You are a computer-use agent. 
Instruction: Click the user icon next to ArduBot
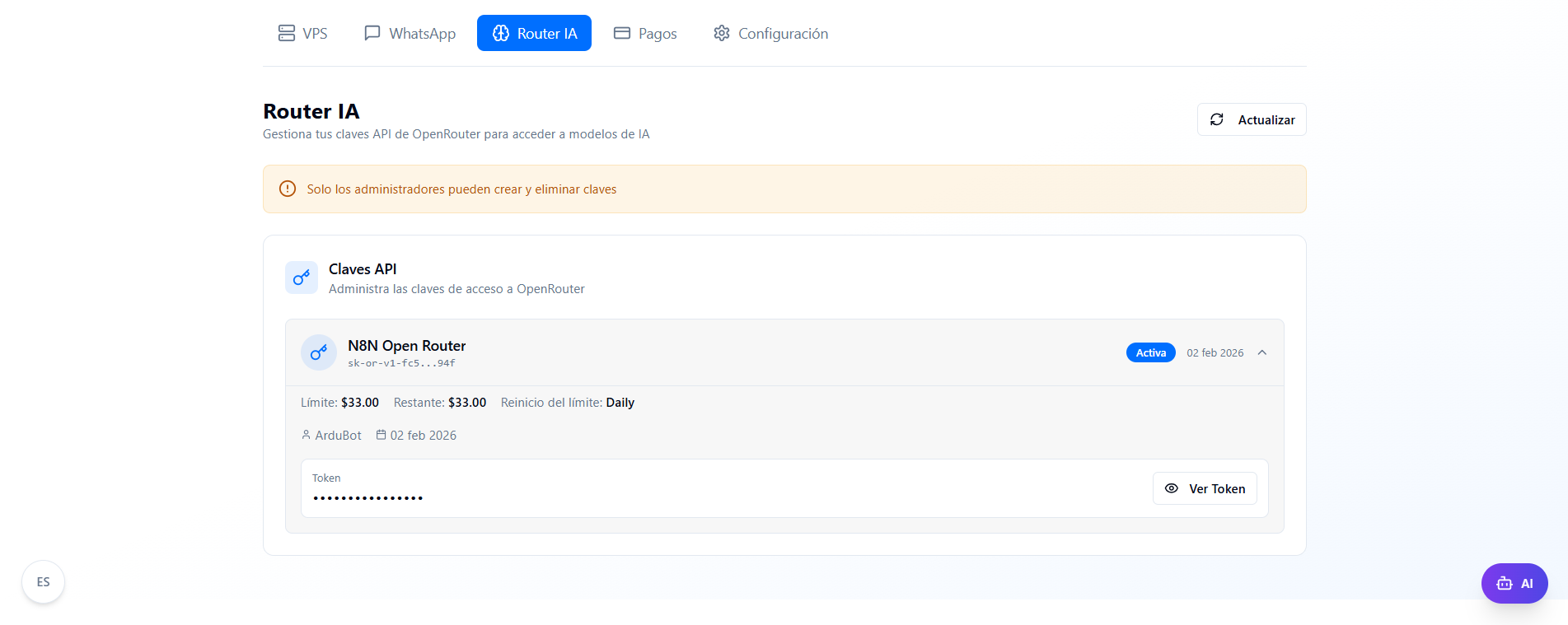(x=307, y=435)
